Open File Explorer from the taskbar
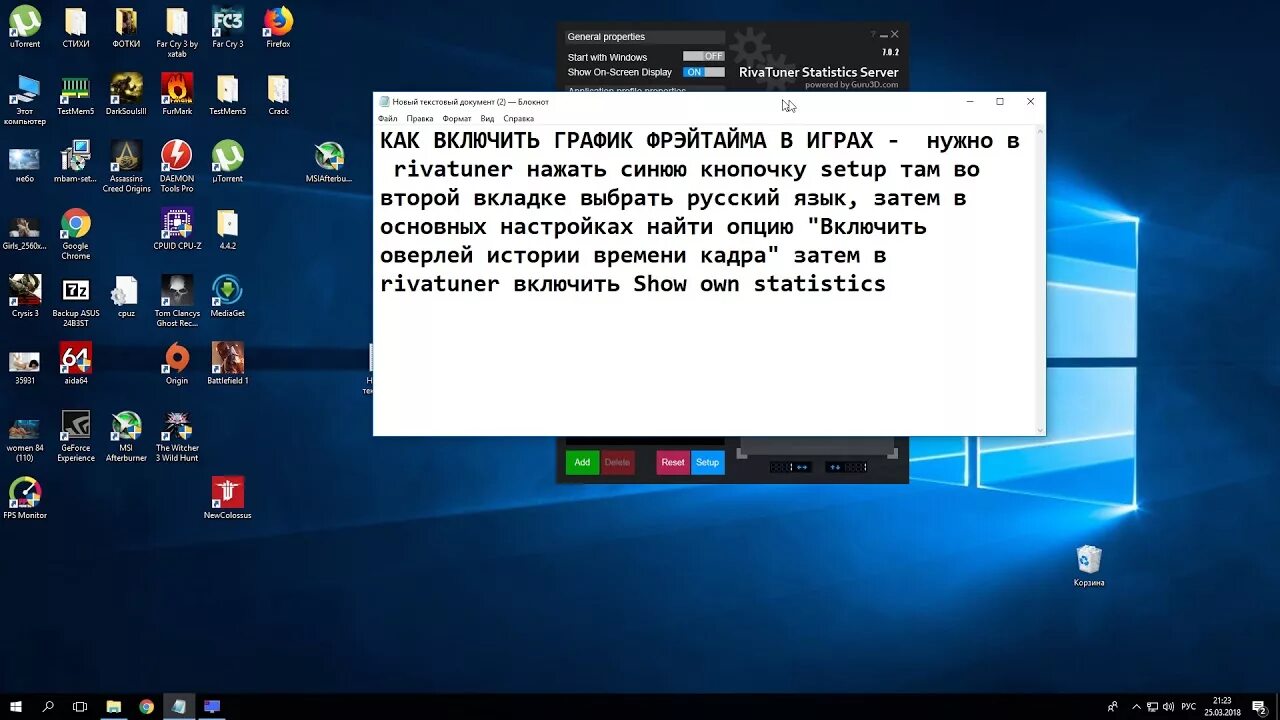Screen dimensions: 1280x720 click(x=113, y=706)
